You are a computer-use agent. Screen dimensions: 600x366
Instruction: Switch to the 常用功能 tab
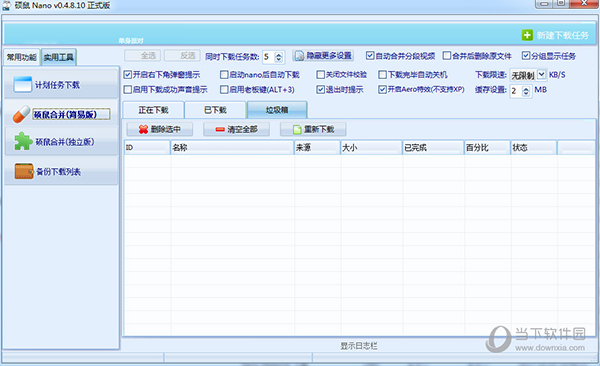pyautogui.click(x=21, y=57)
